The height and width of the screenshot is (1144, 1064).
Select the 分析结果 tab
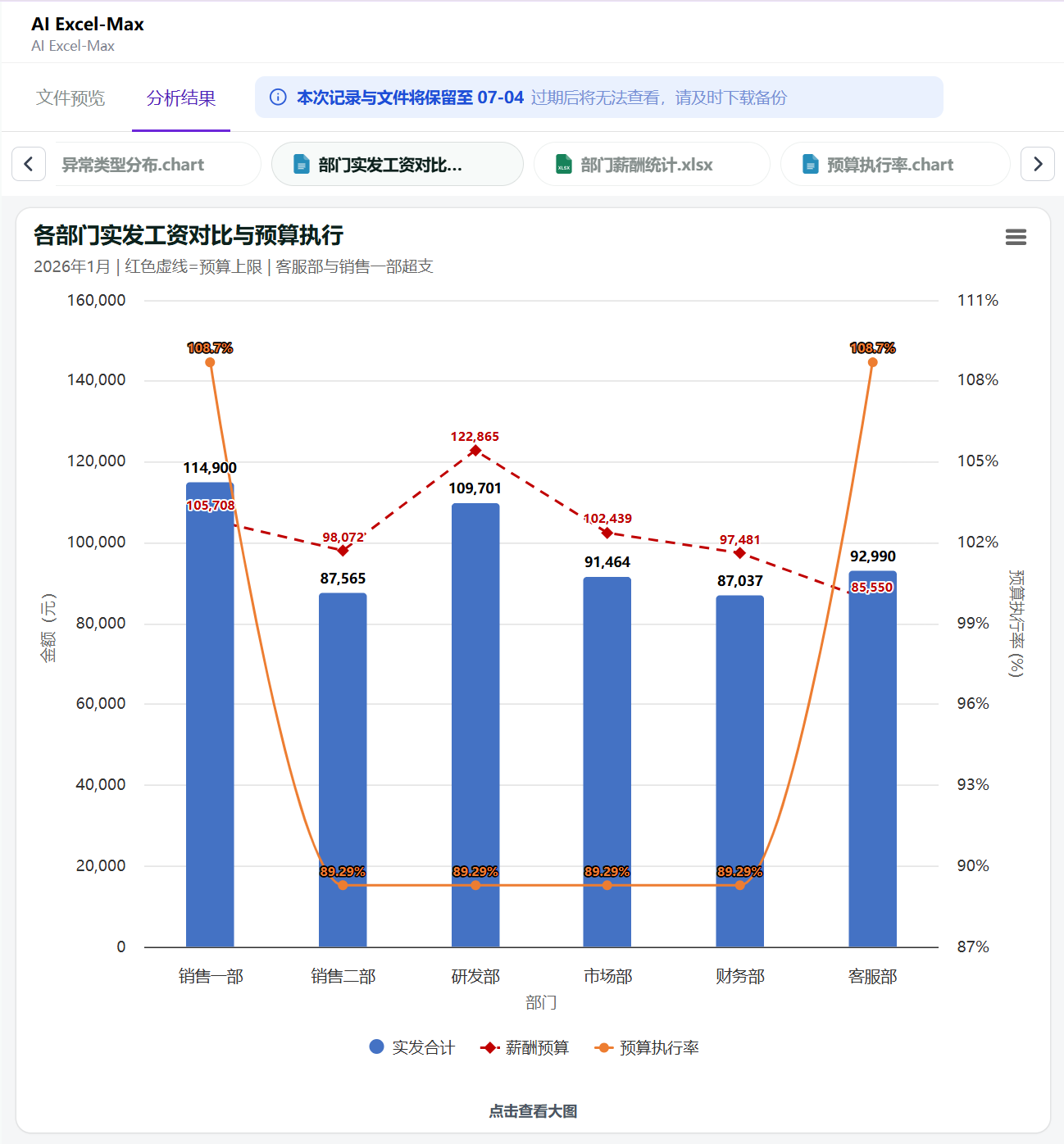181,98
